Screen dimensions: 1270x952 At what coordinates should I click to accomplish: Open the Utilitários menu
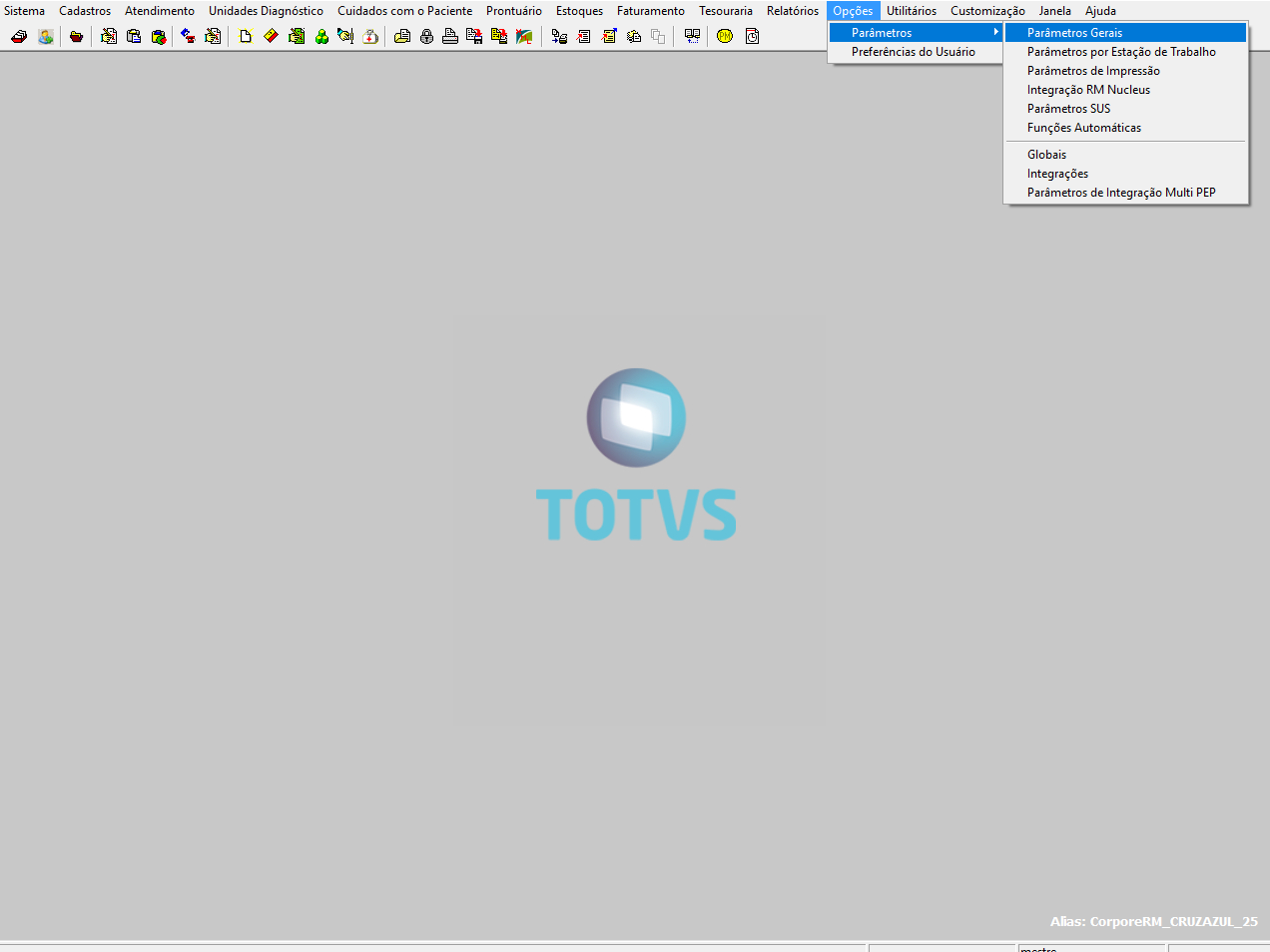[x=912, y=11]
